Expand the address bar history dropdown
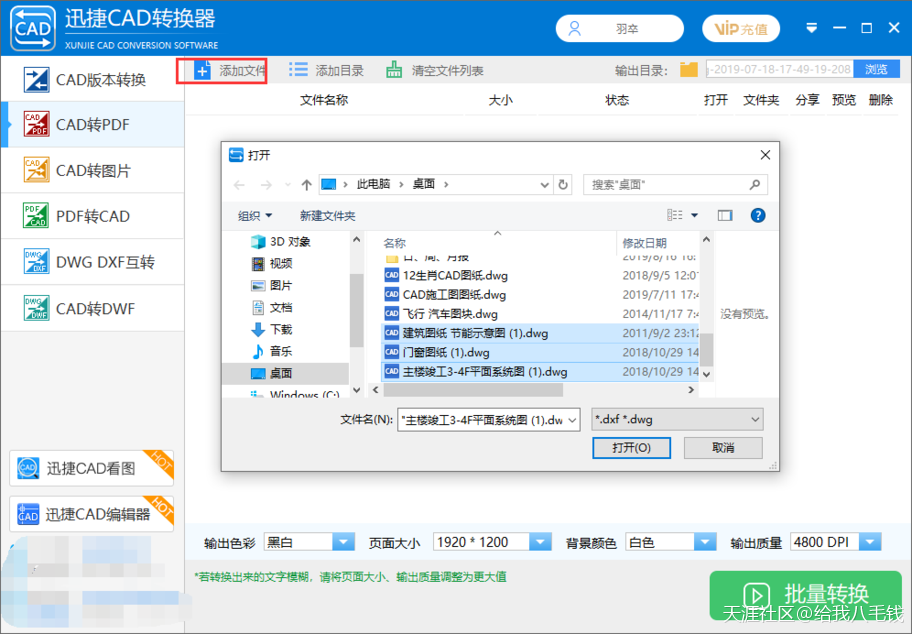Viewport: 912px width, 634px height. pyautogui.click(x=544, y=185)
